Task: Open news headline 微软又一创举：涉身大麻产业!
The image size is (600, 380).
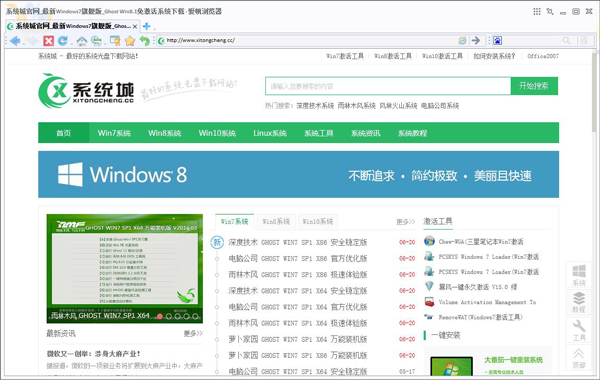Action: point(93,354)
